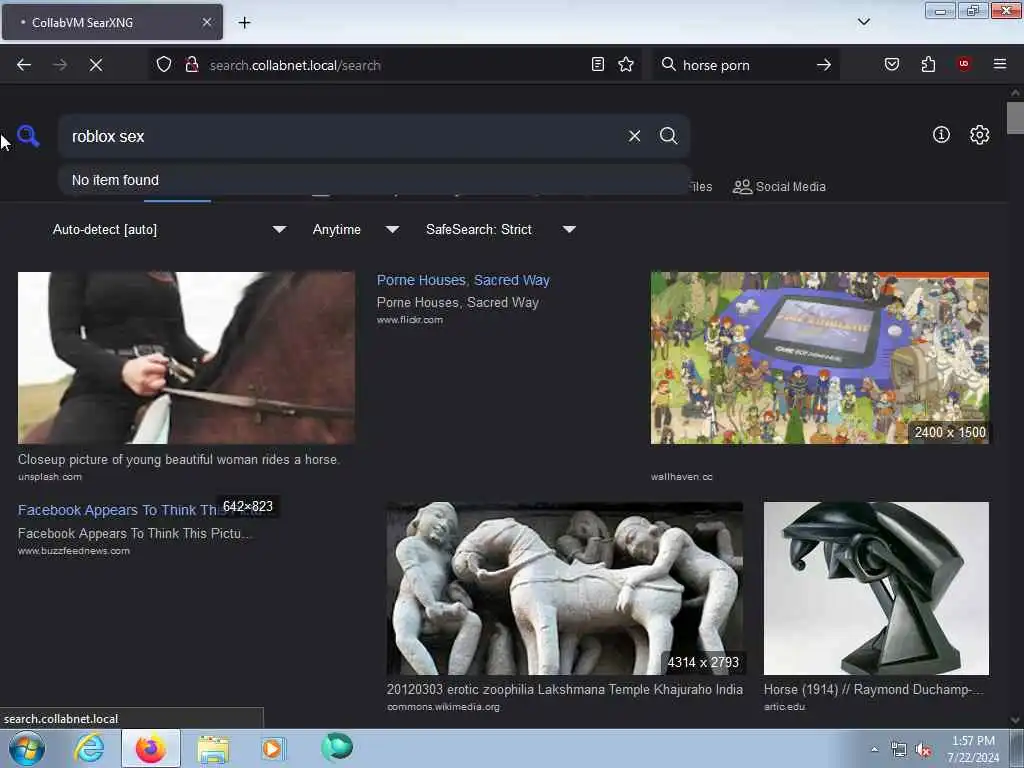Click the 4314 x 2793 resolution badge
This screenshot has height=768, width=1024.
point(703,662)
